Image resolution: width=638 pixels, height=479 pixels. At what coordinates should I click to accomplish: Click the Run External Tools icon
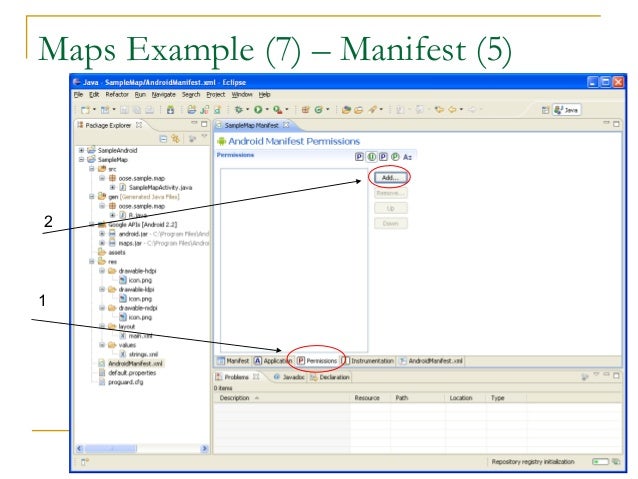(277, 110)
